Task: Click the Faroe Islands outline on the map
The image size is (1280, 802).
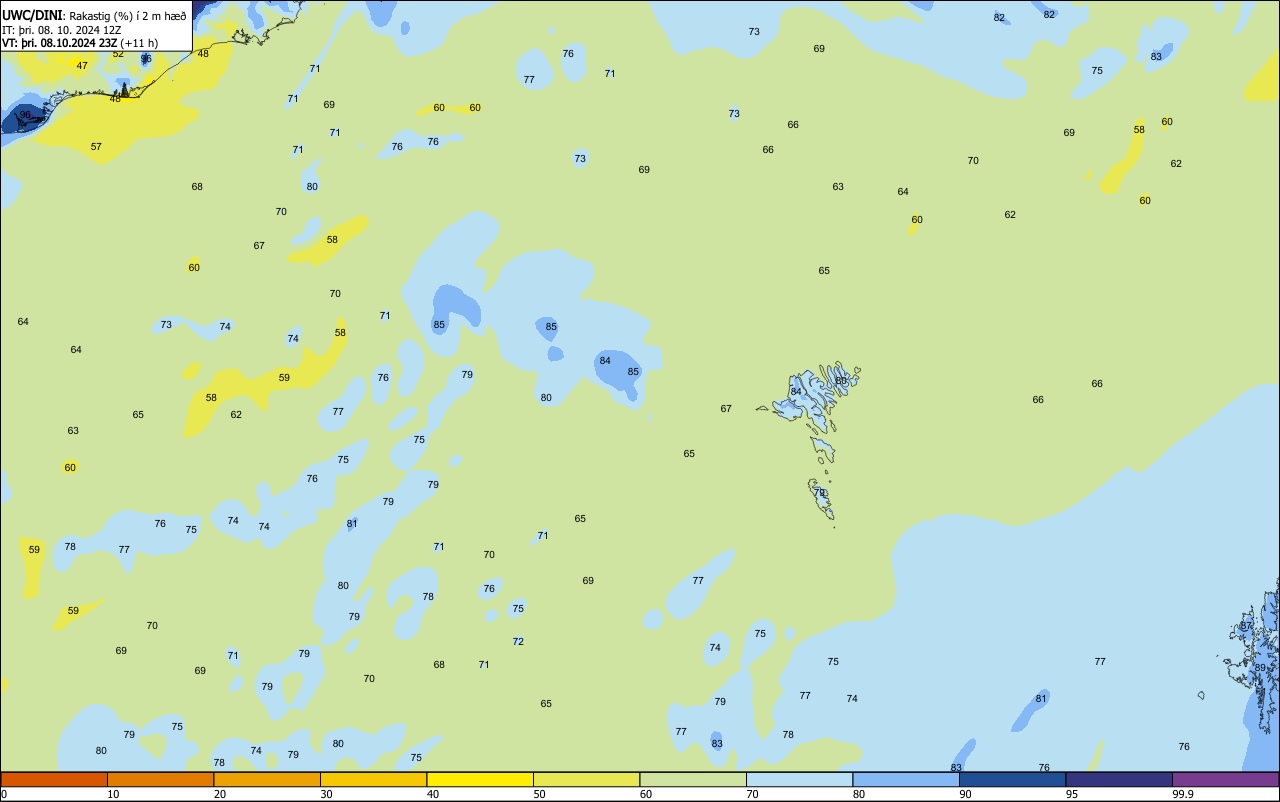Action: pos(810,443)
